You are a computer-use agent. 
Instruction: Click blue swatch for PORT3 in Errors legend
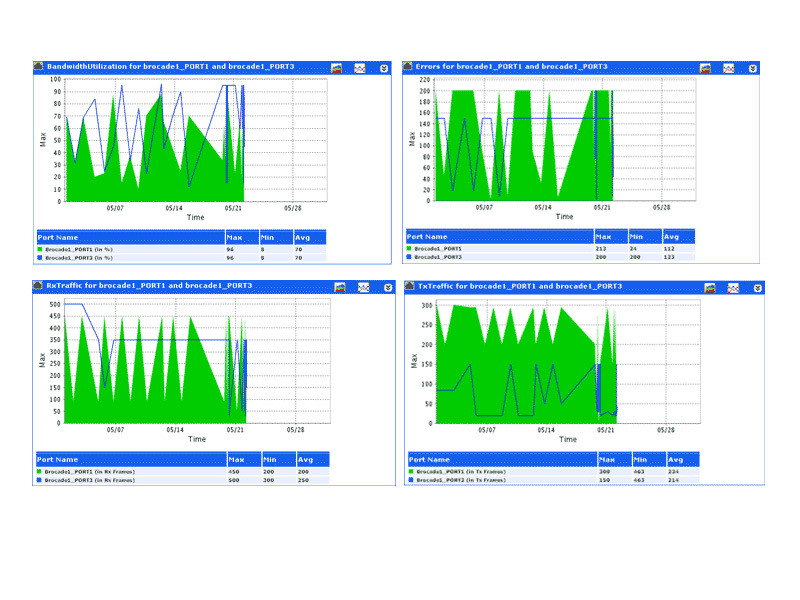click(x=409, y=257)
